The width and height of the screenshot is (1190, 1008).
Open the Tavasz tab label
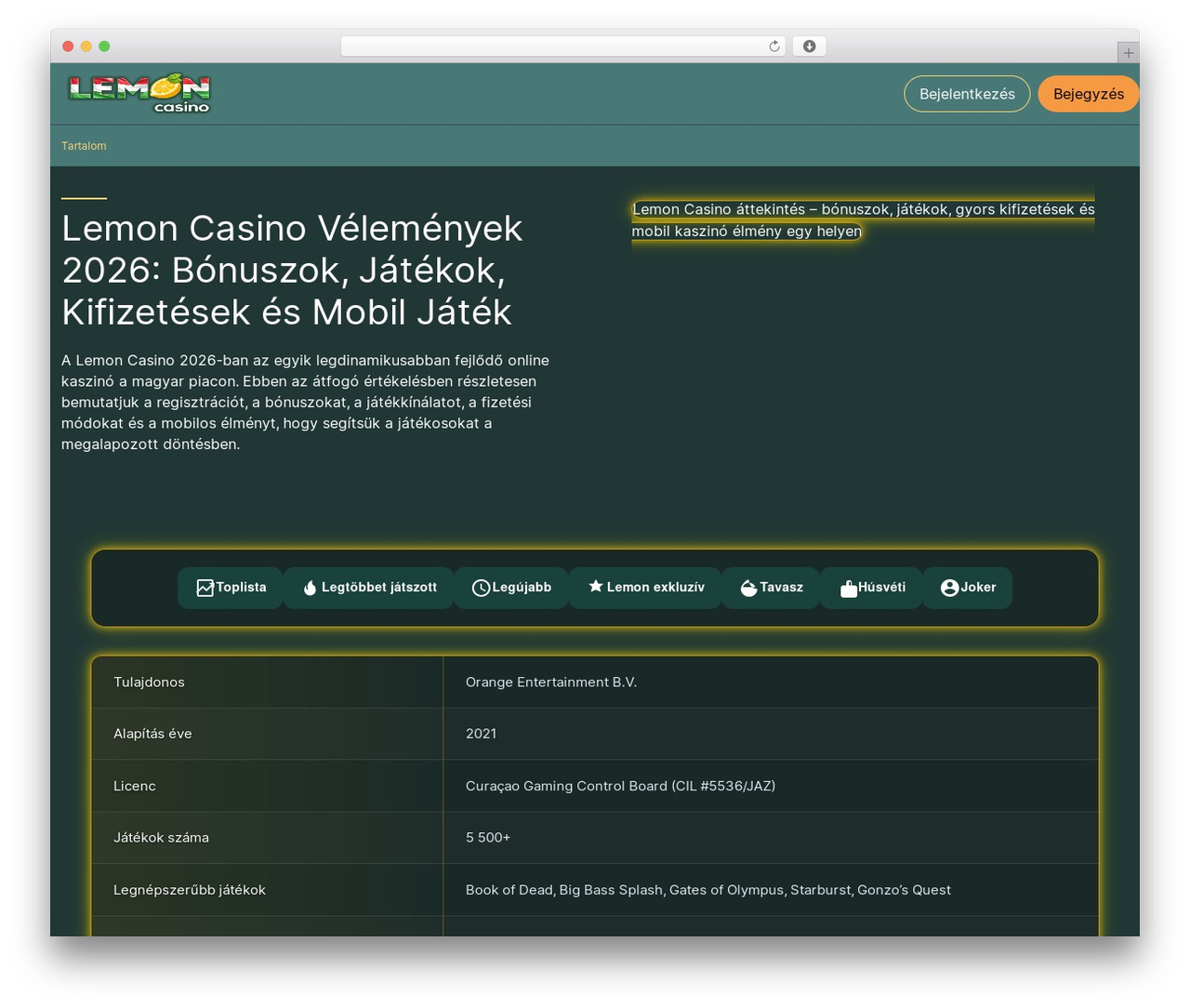click(781, 588)
